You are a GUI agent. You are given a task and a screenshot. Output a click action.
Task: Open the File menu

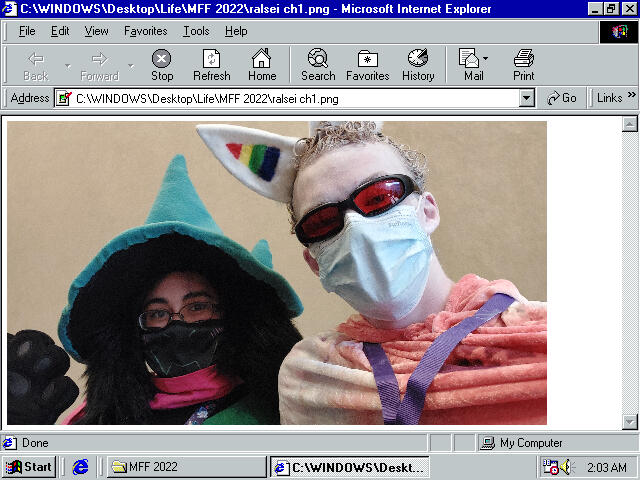pyautogui.click(x=27, y=31)
